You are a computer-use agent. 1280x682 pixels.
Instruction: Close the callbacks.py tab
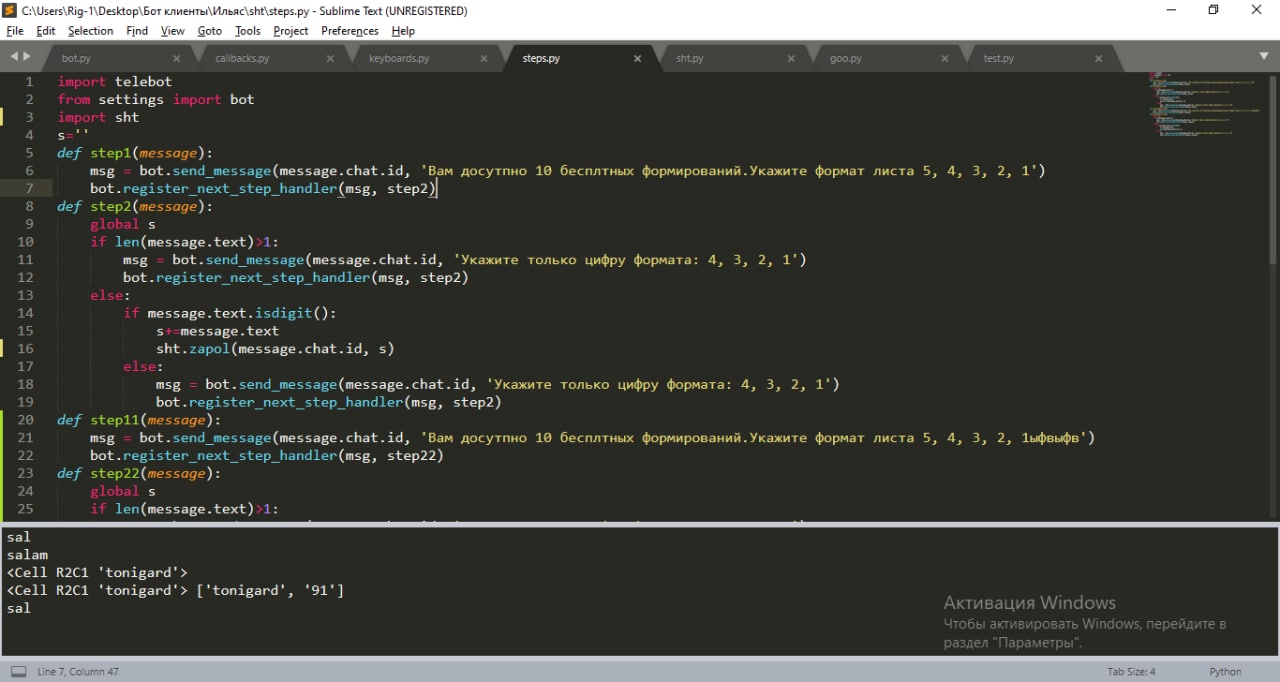pyautogui.click(x=330, y=58)
